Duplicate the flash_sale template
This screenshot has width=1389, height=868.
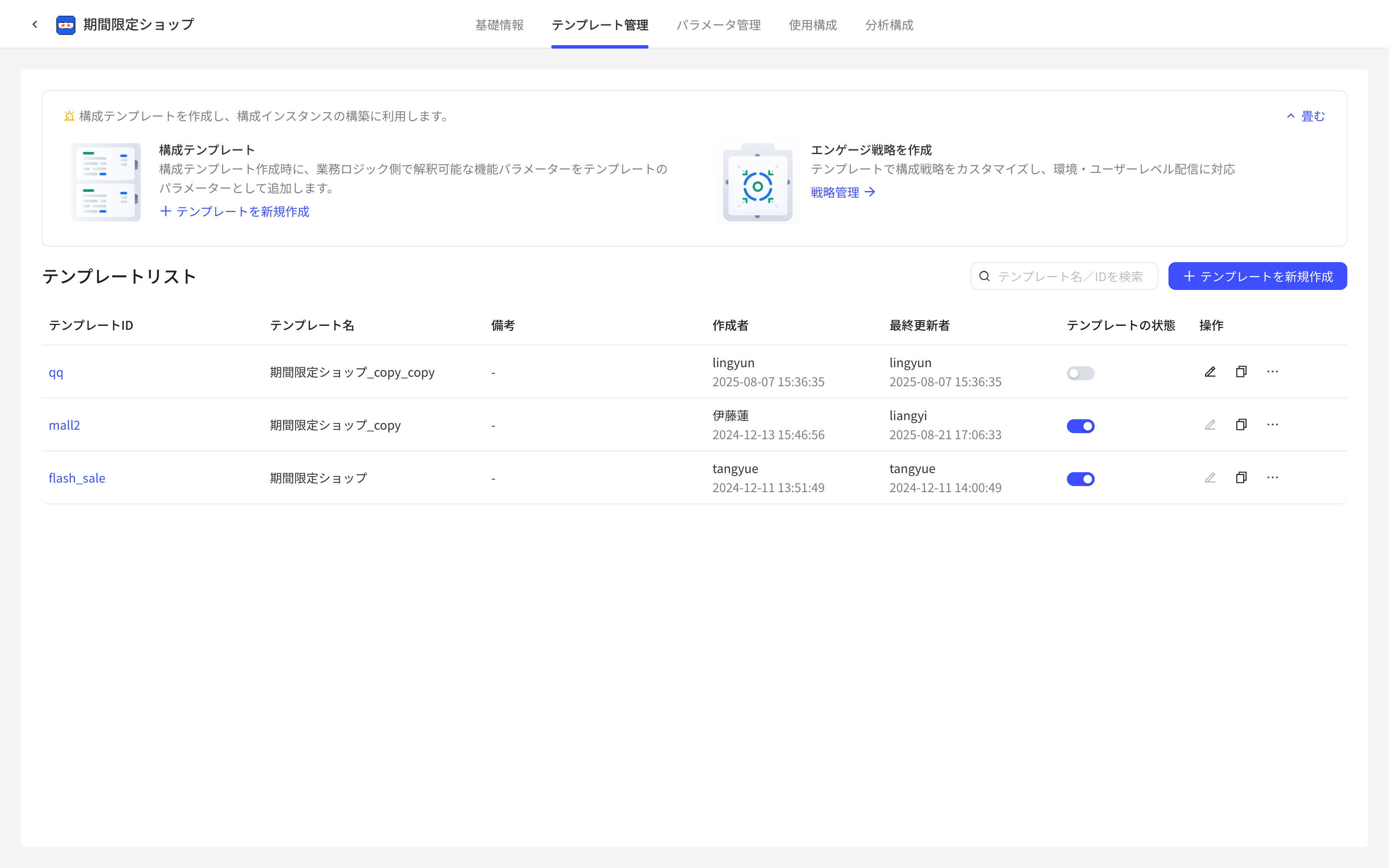tap(1241, 478)
